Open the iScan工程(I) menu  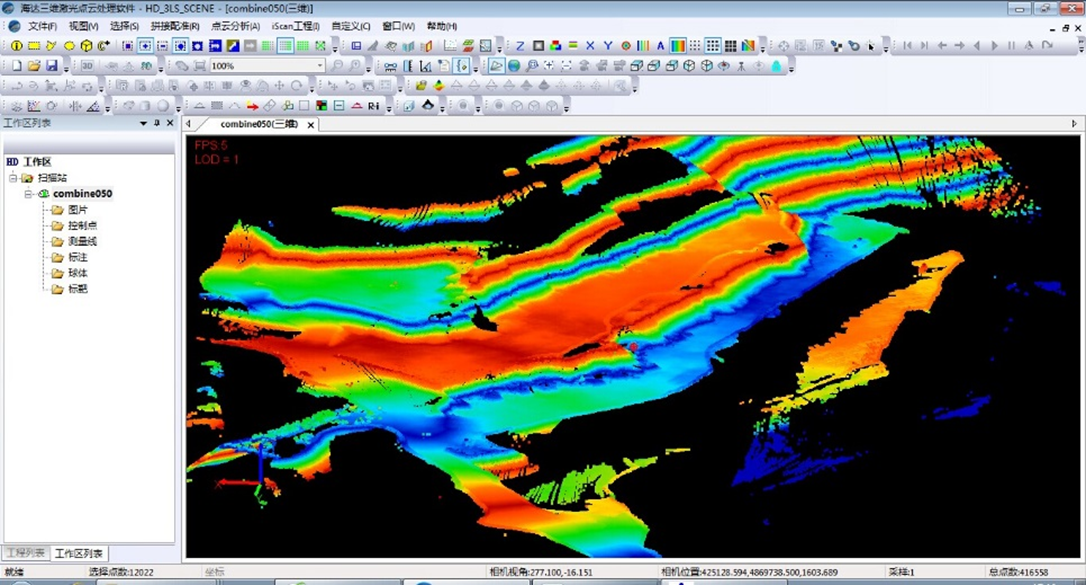(295, 26)
